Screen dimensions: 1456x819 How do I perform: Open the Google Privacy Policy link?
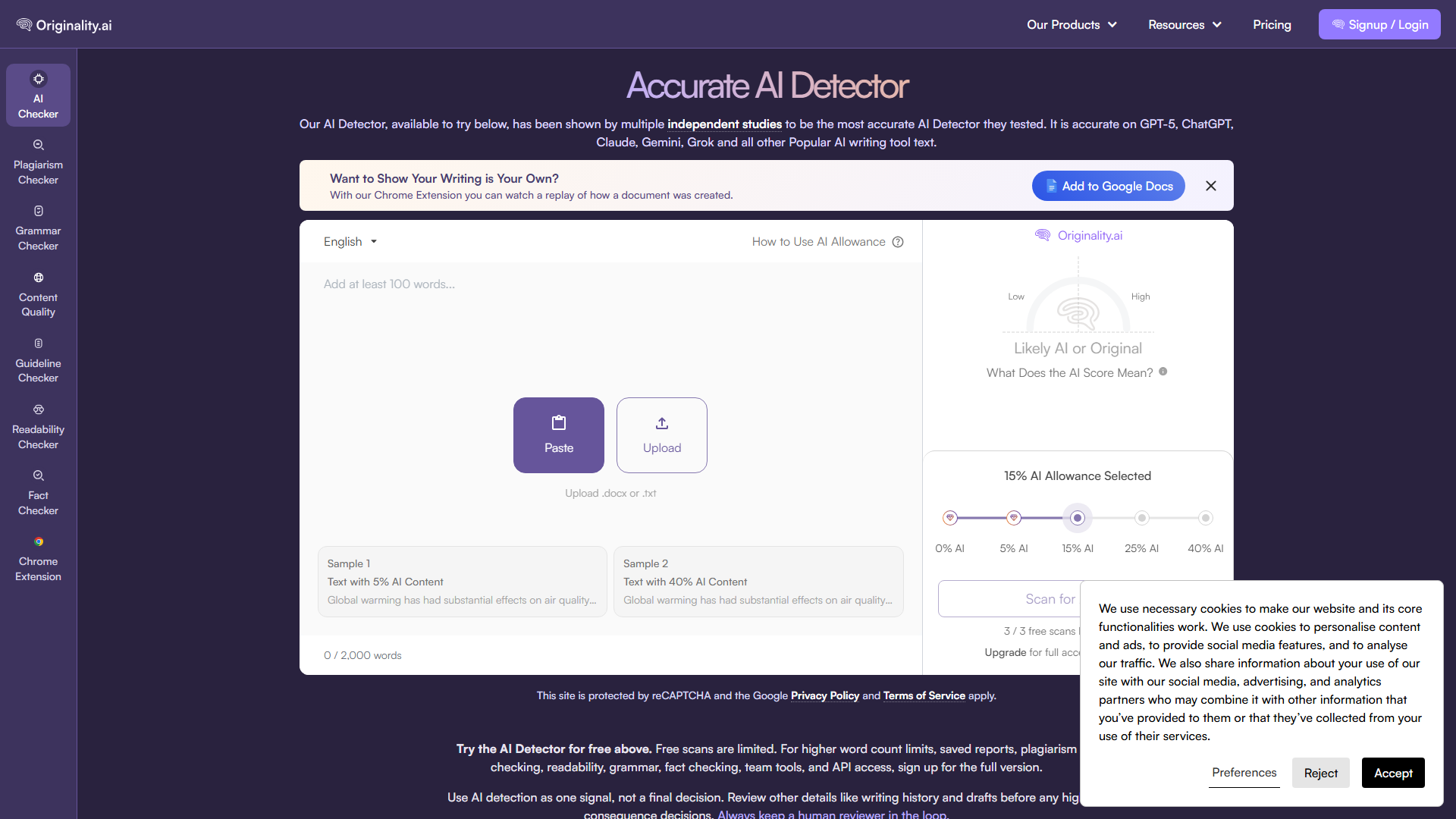pos(824,695)
